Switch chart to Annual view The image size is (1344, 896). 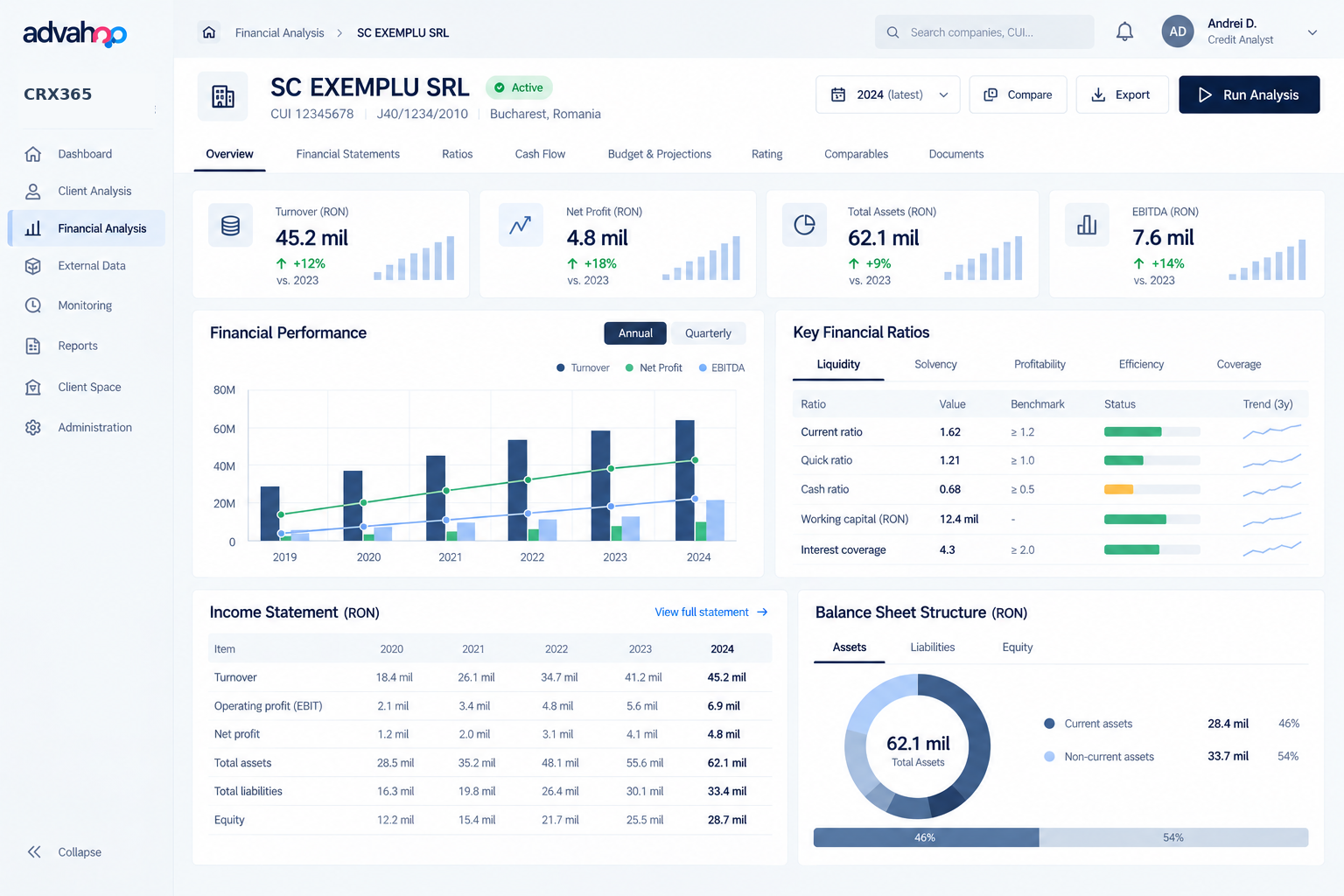click(x=635, y=333)
